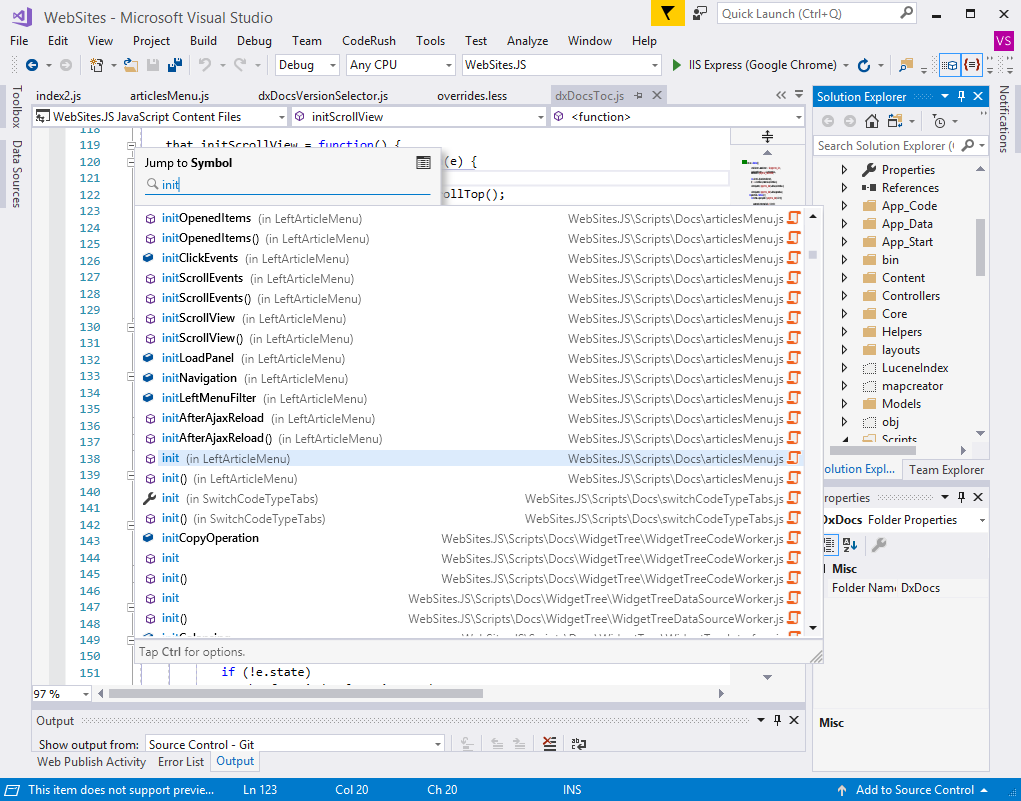Image resolution: width=1021 pixels, height=801 pixels.
Task: Toggle Word Wrap in the Output window
Action: 578,744
